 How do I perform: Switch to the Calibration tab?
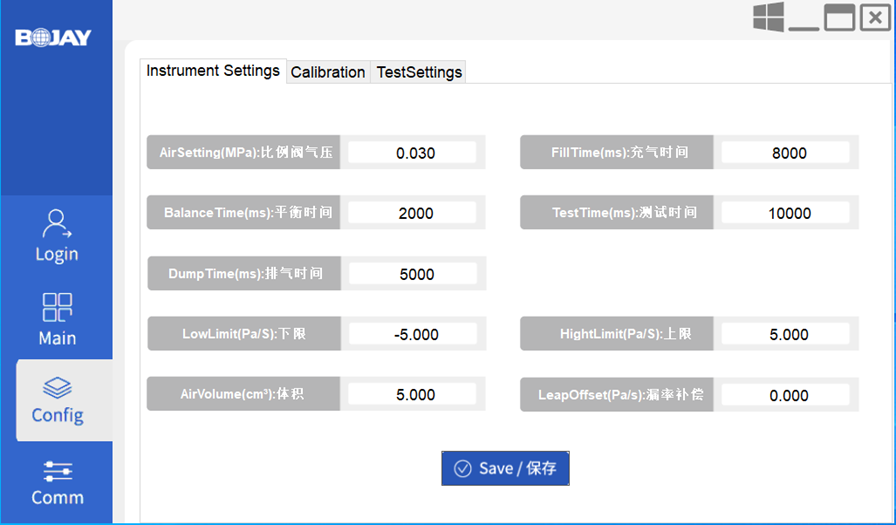327,72
